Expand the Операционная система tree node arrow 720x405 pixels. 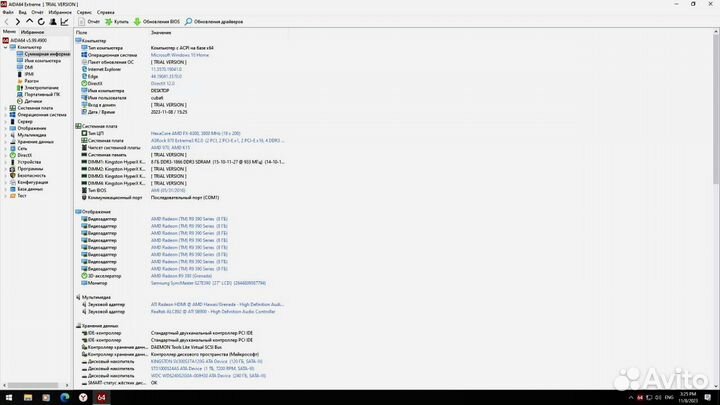point(6,115)
